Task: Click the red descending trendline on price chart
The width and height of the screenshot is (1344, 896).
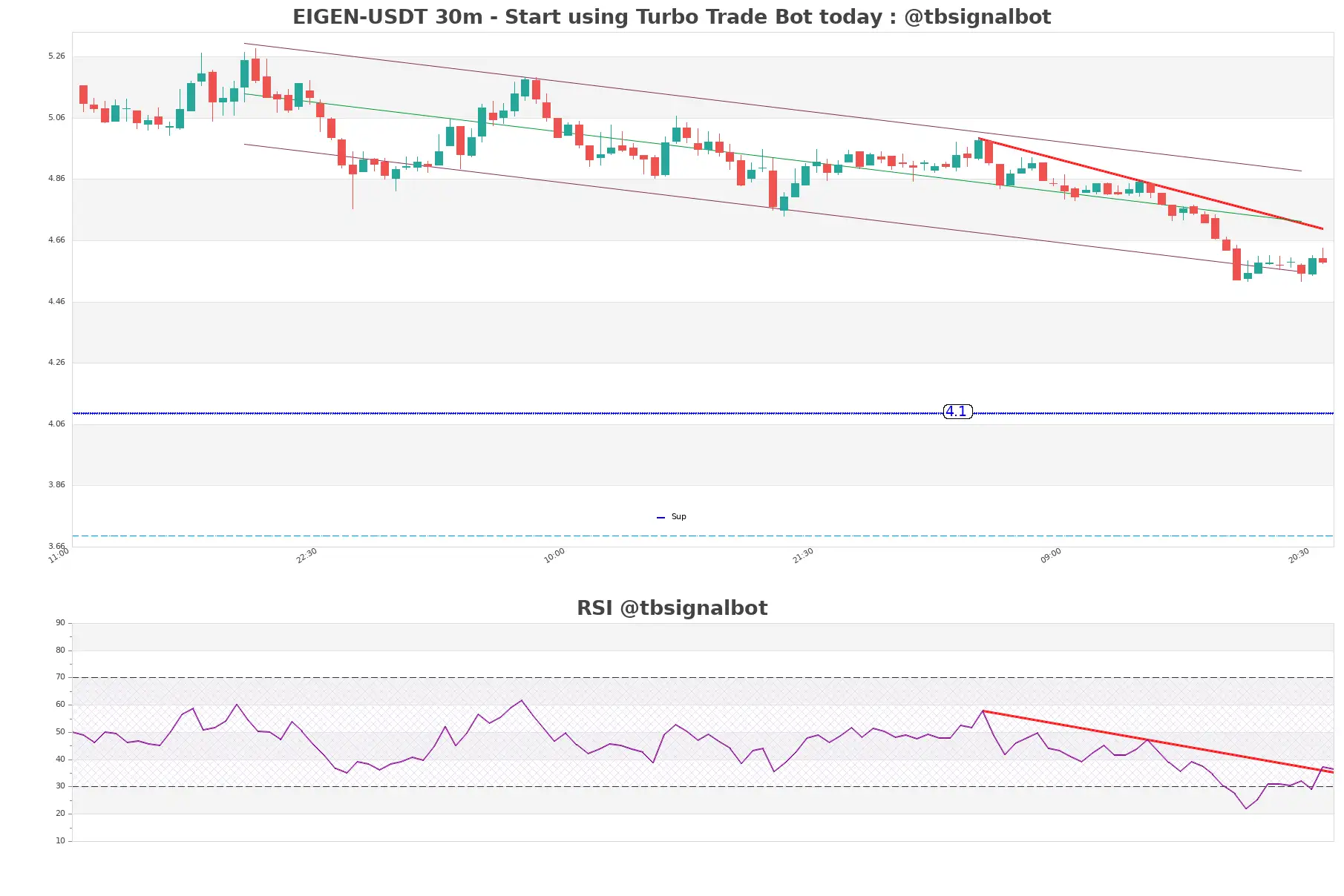Action: 1150,183
